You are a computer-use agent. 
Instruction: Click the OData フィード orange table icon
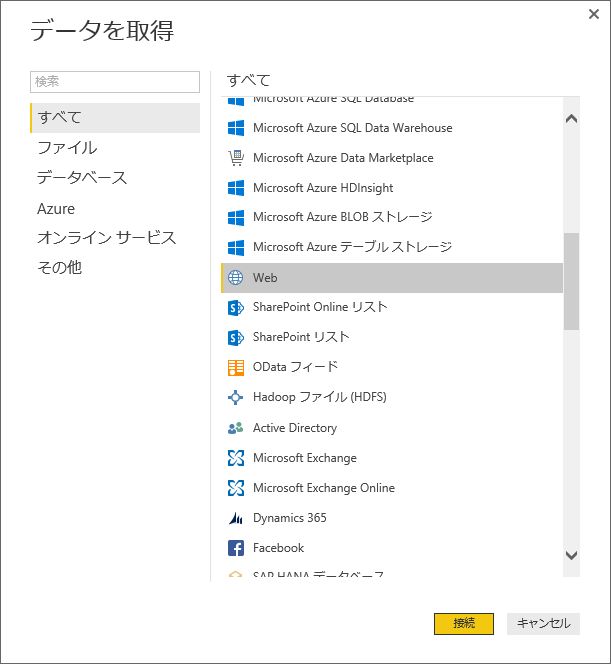(x=236, y=368)
